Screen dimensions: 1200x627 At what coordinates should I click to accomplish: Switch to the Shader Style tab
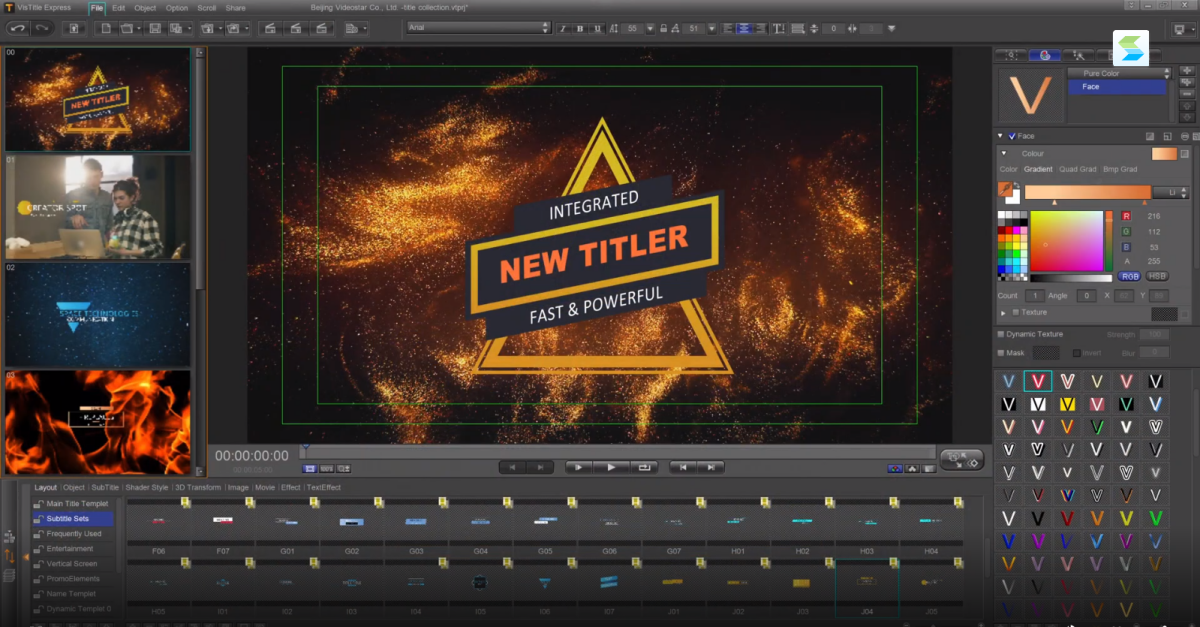point(146,487)
